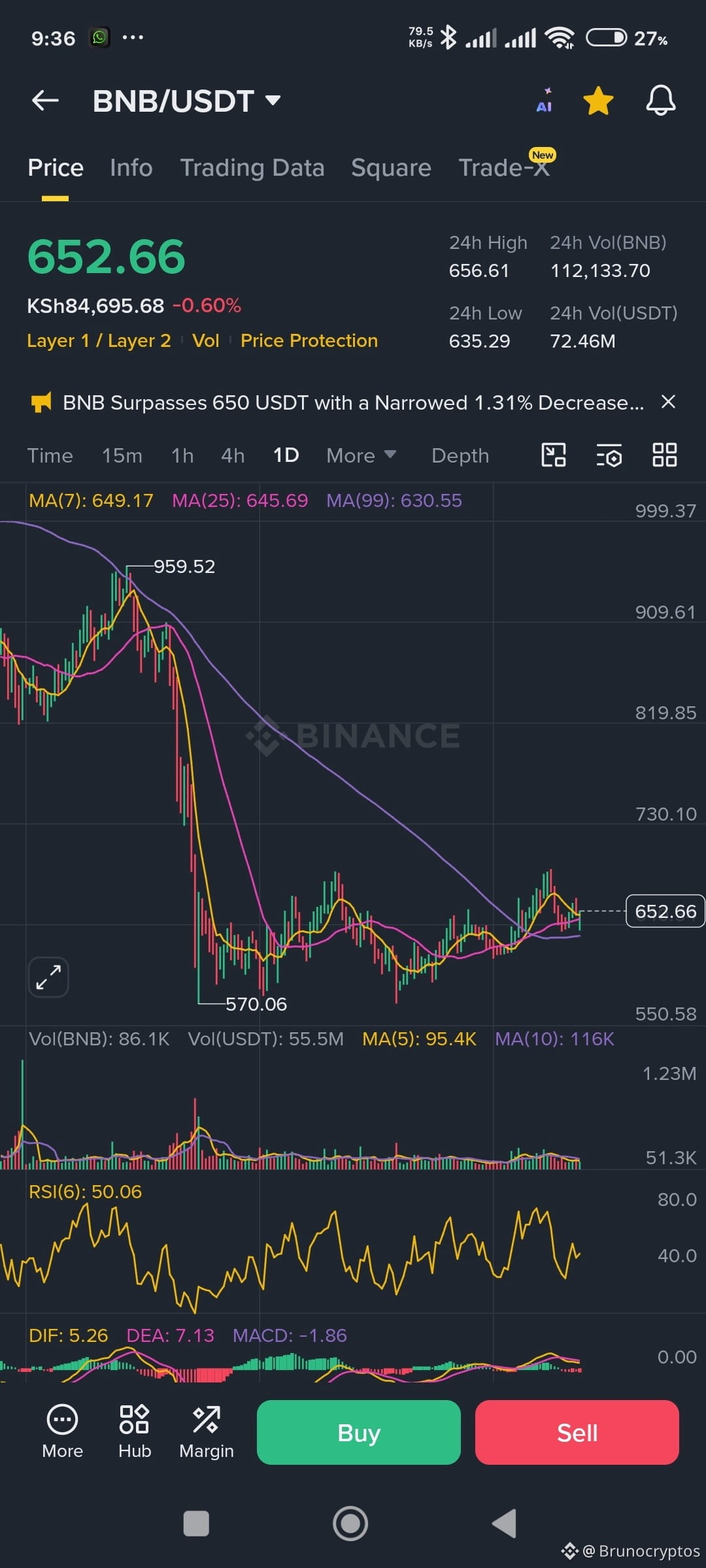Tap the Wi-Fi icon in status bar

560,38
